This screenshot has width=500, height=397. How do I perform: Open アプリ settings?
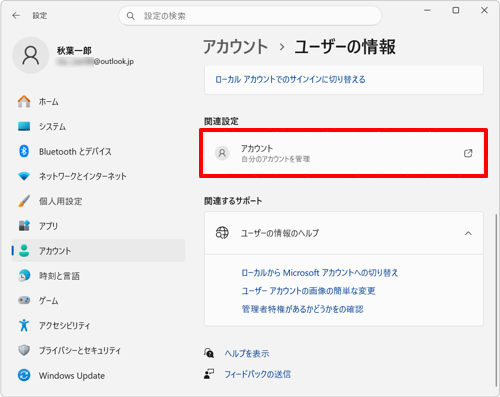point(98,226)
